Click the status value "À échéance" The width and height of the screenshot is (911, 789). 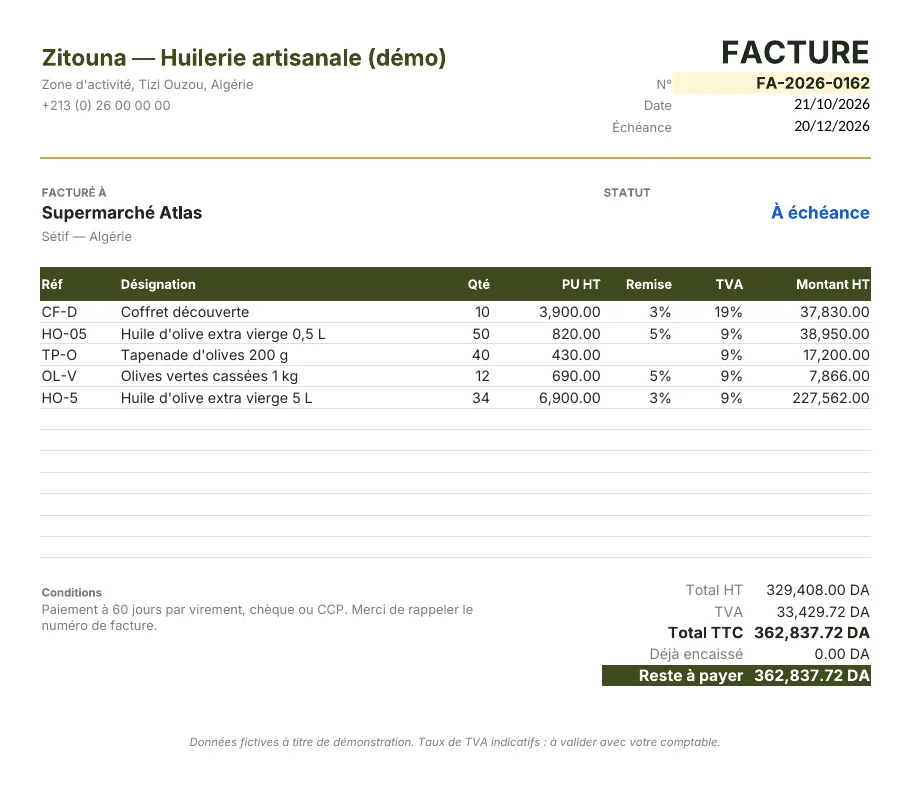(x=820, y=213)
